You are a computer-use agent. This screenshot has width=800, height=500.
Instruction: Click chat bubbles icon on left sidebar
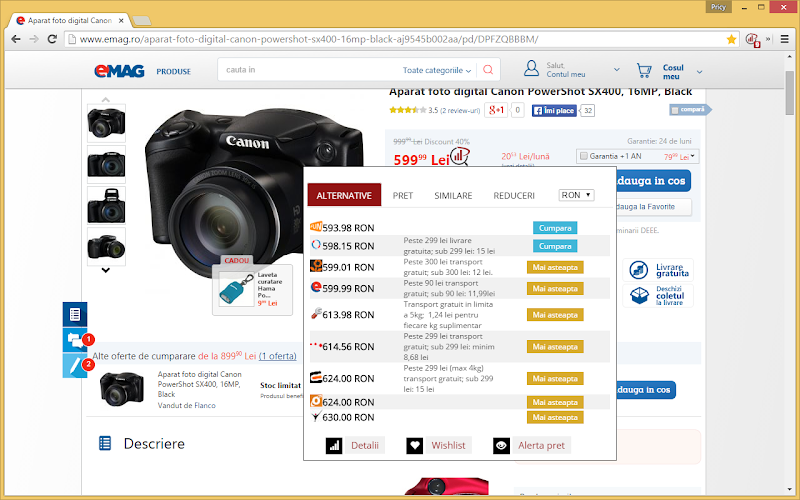(x=75, y=340)
